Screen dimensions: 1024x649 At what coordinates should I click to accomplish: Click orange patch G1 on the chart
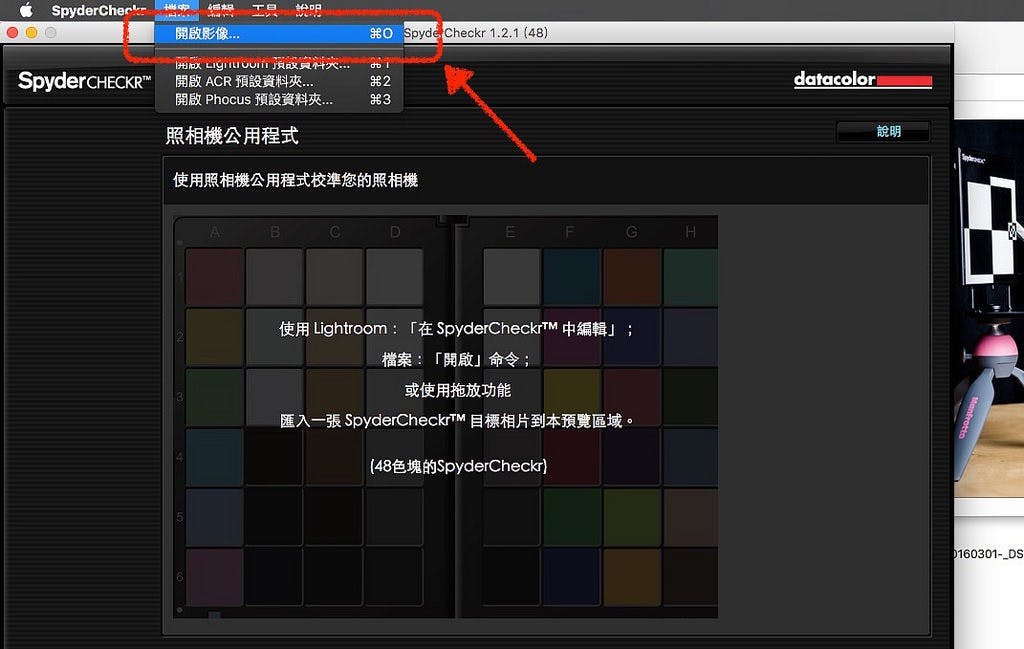pos(632,276)
